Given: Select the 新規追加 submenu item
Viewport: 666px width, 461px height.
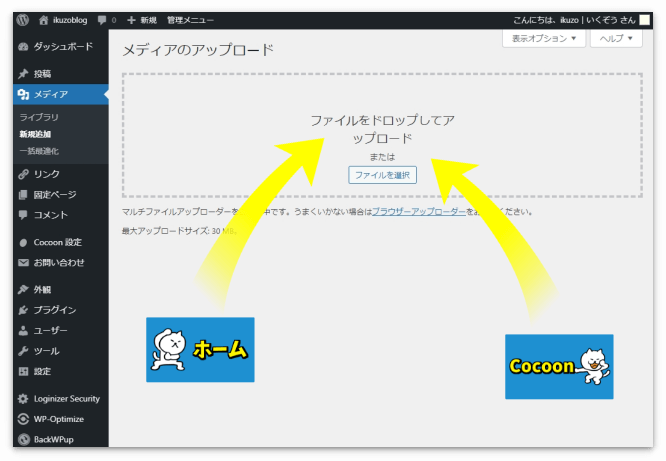Looking at the screenshot, I should point(35,134).
